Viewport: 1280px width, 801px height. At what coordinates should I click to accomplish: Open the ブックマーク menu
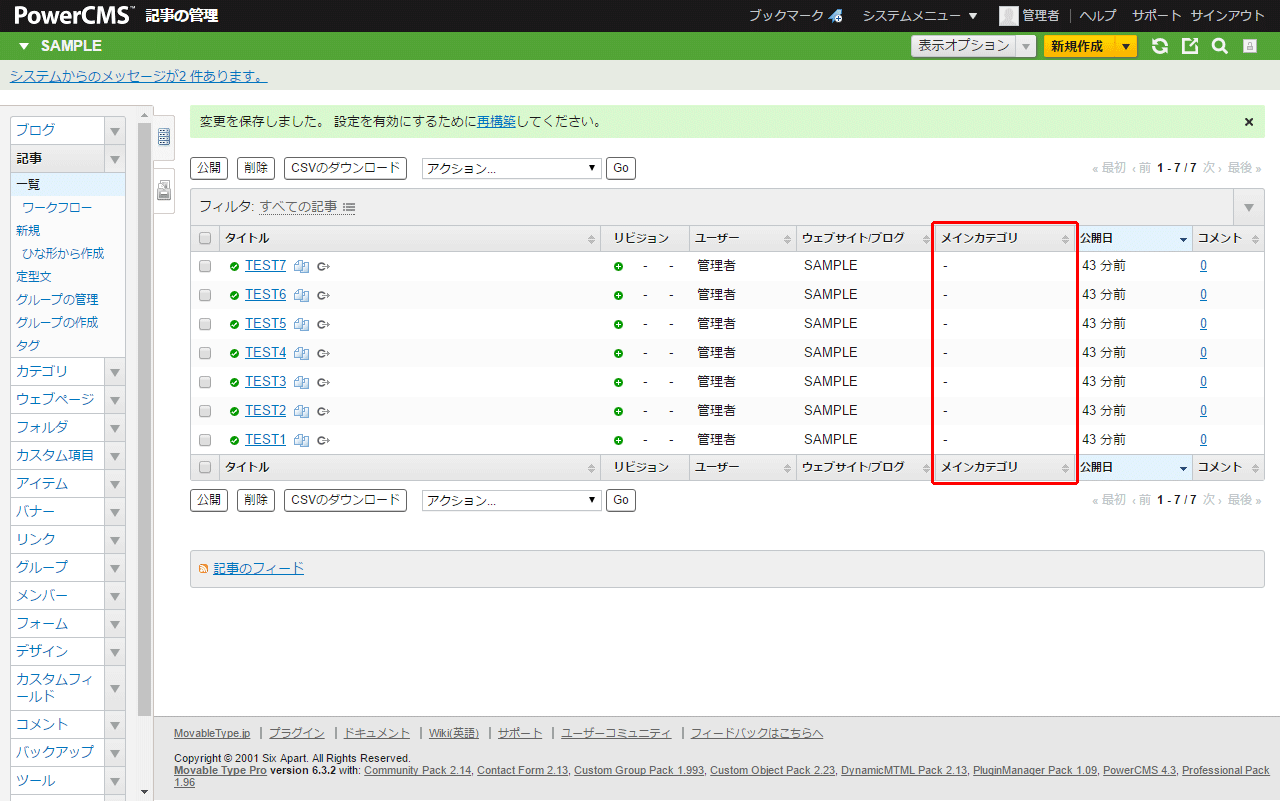786,16
